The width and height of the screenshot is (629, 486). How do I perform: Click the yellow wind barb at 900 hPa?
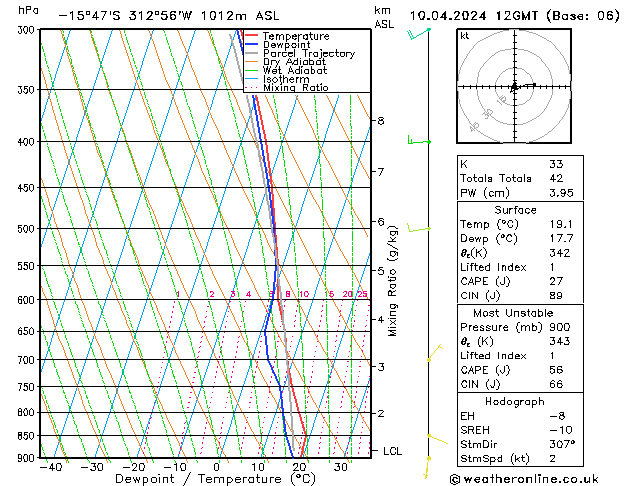pos(428,467)
